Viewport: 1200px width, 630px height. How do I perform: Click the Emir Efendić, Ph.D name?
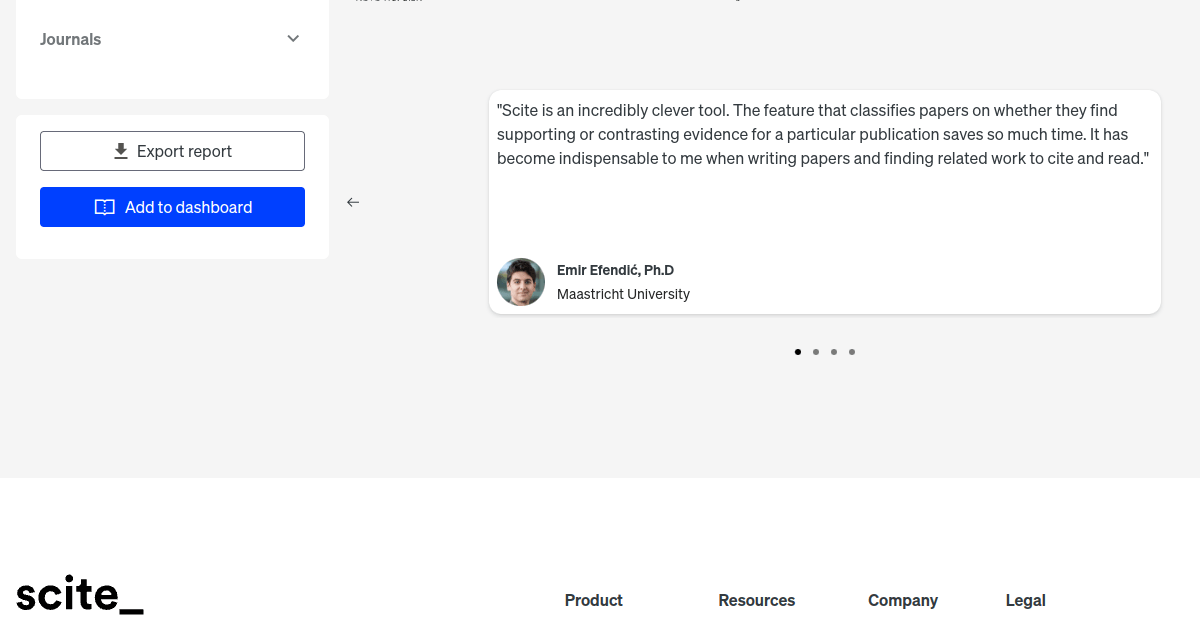click(615, 270)
